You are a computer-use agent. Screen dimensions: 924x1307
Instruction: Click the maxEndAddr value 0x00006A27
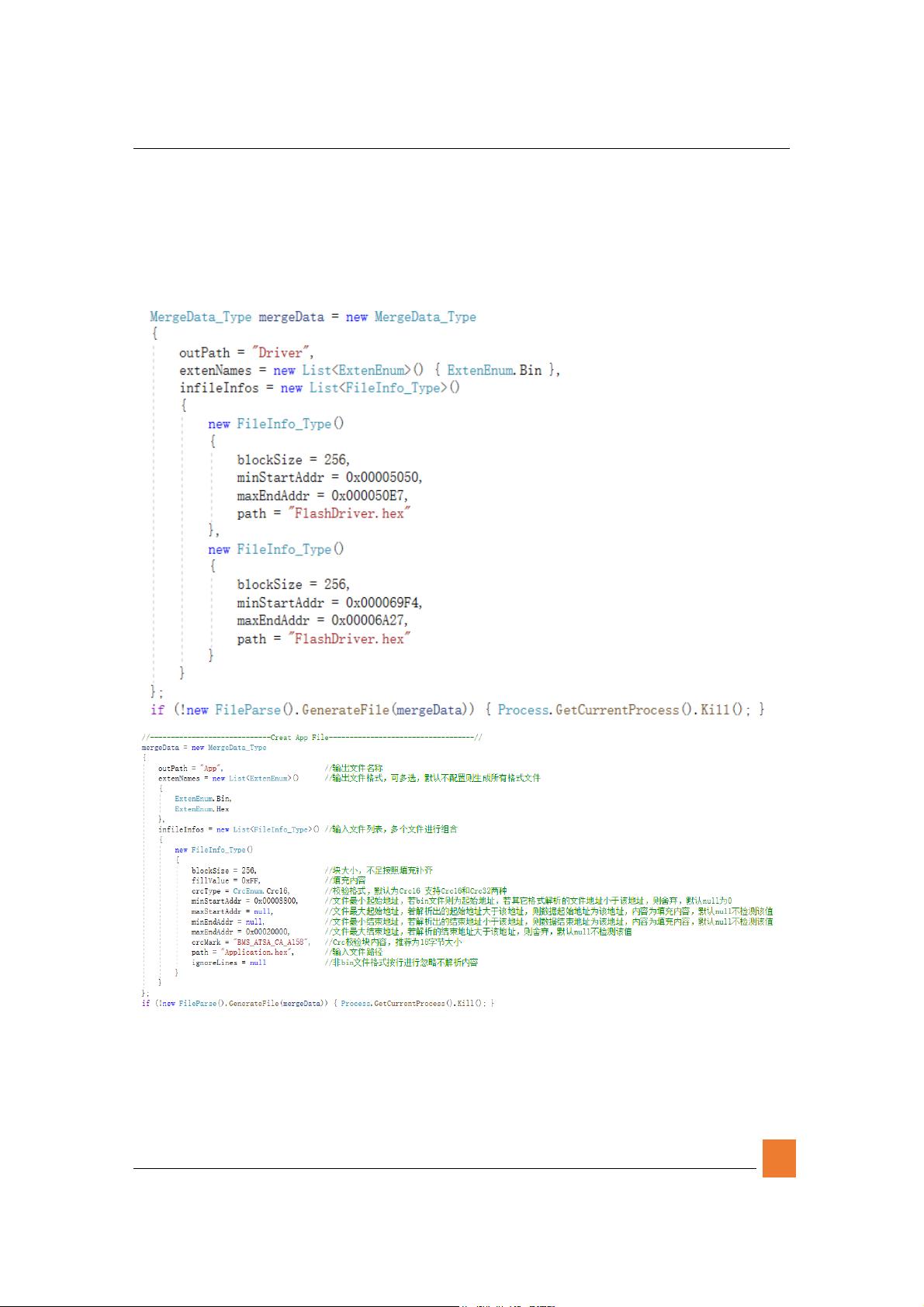coord(369,621)
